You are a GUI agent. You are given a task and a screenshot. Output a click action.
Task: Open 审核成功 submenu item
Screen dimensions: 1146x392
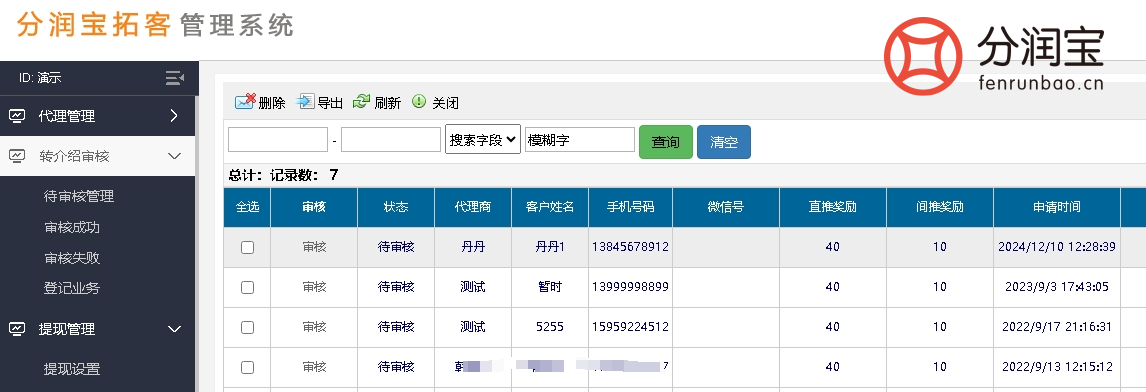pos(72,227)
